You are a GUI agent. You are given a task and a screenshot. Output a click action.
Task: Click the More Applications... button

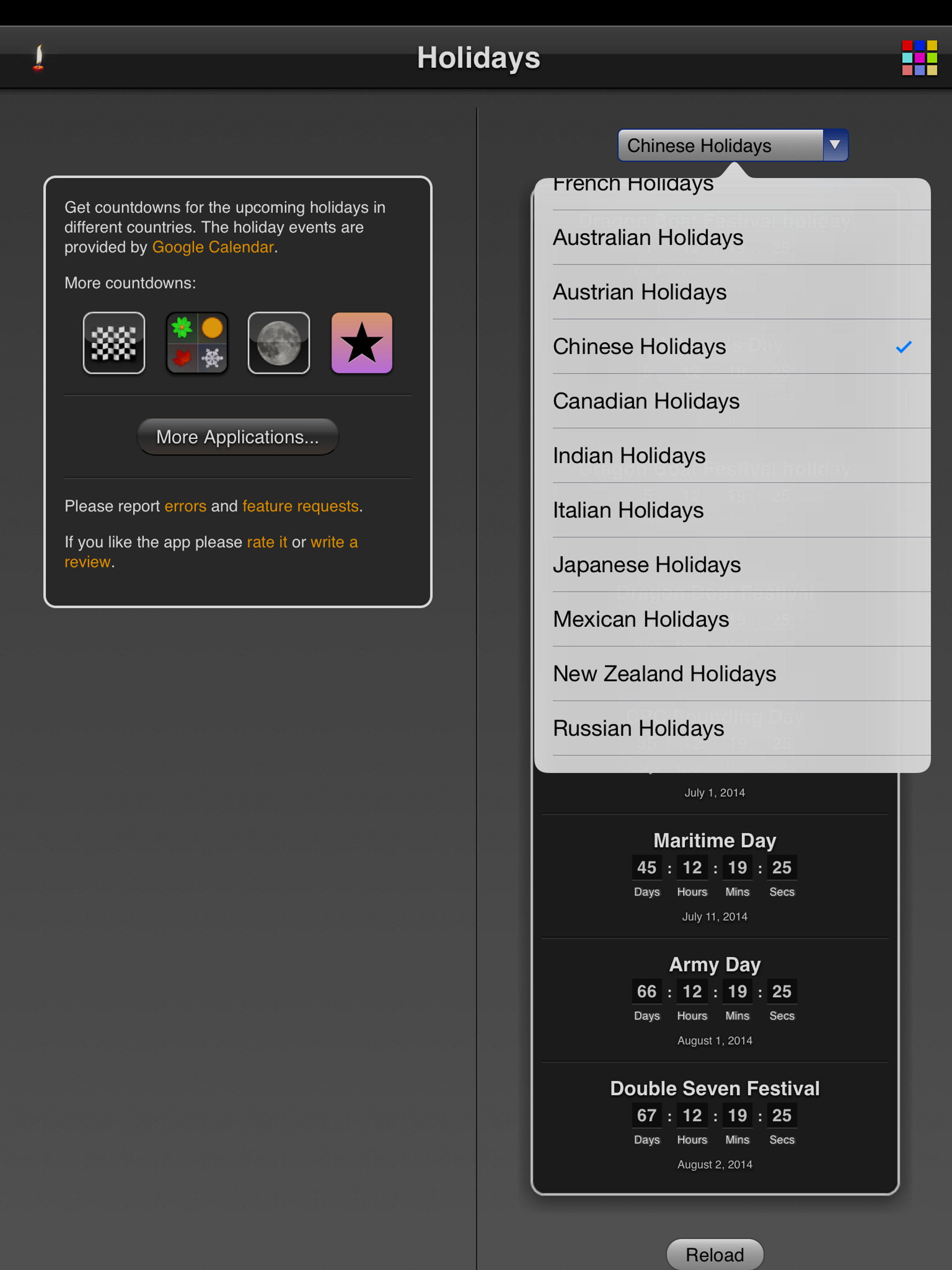click(x=238, y=437)
